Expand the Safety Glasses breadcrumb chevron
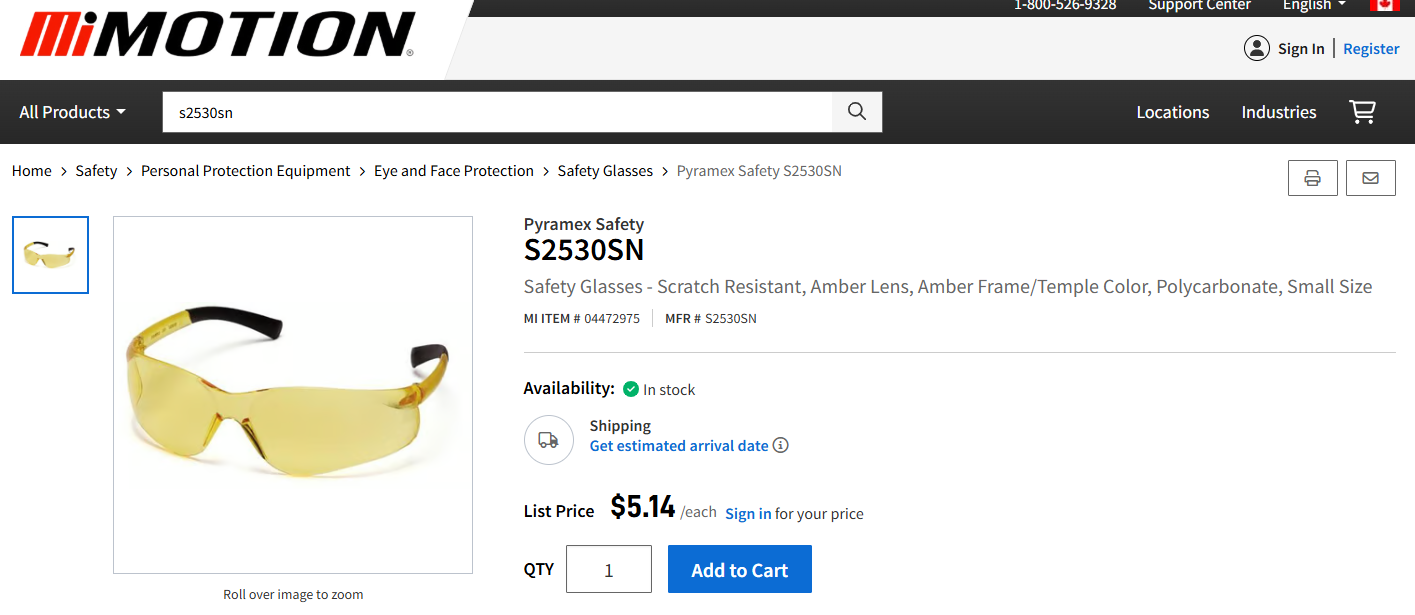 664,170
